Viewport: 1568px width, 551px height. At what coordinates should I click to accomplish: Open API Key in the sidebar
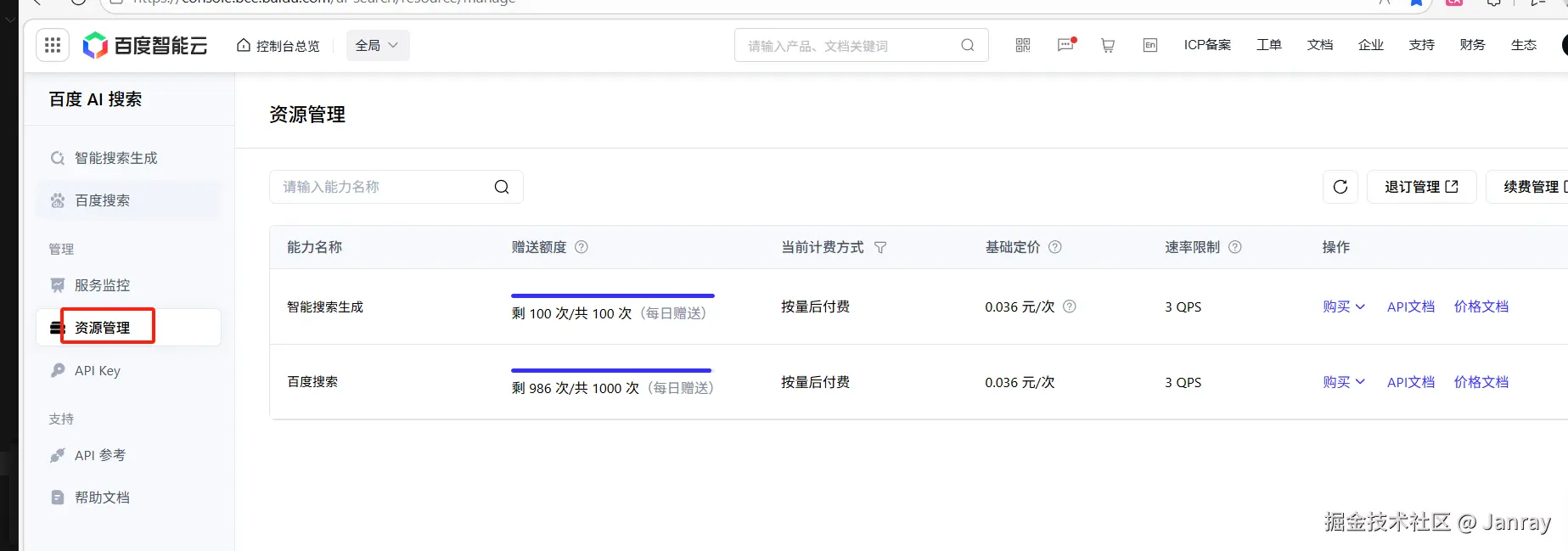click(x=128, y=370)
